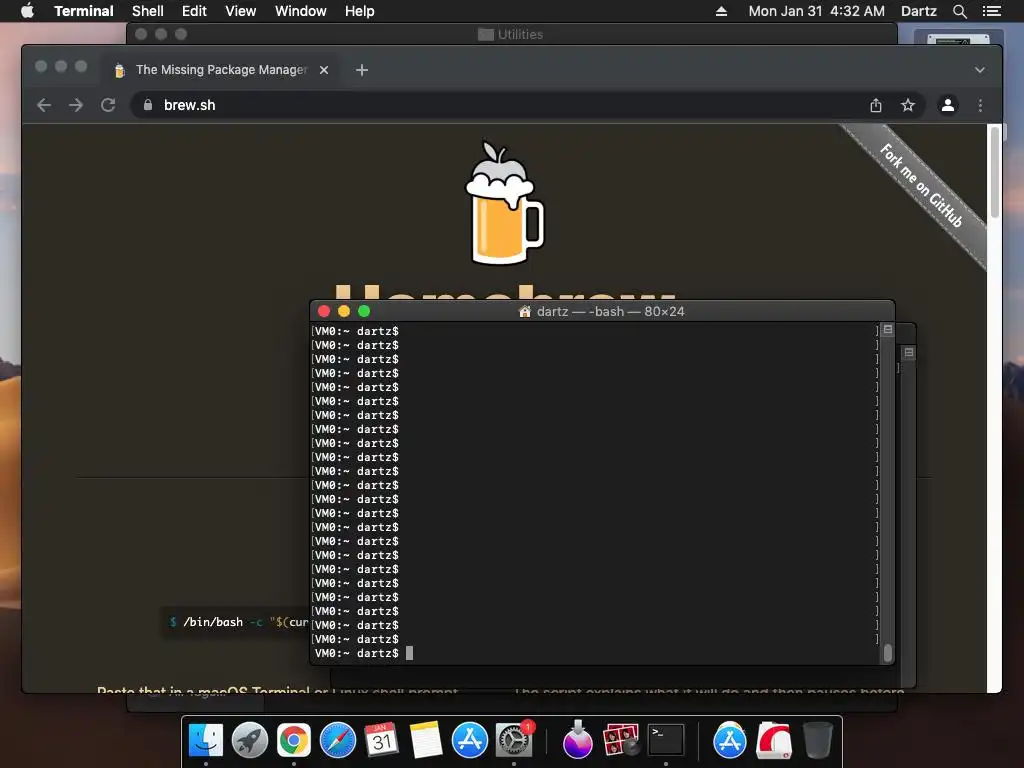
Task: Share this page from Chrome toolbar
Action: (x=876, y=105)
